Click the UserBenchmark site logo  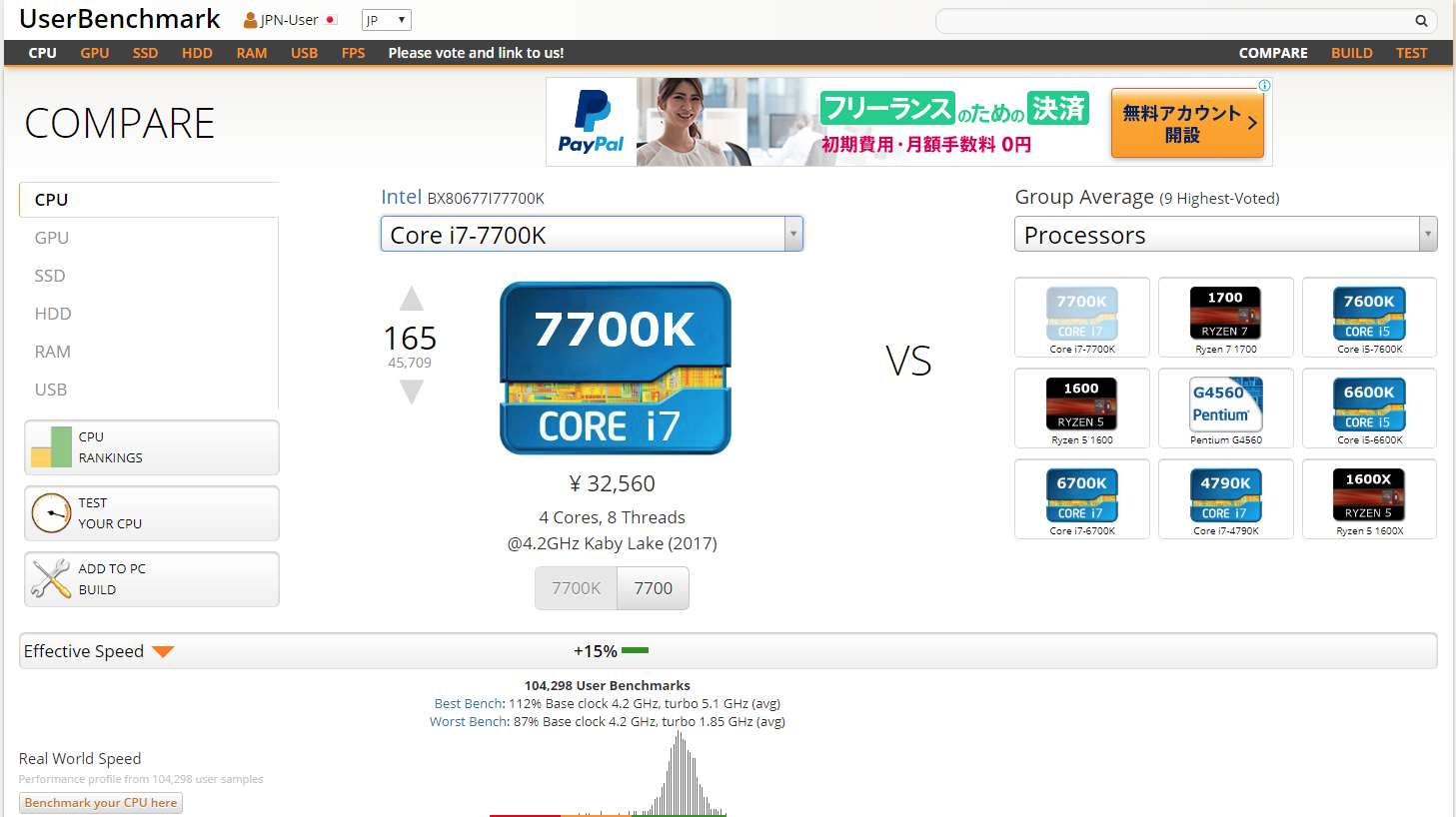[x=120, y=19]
